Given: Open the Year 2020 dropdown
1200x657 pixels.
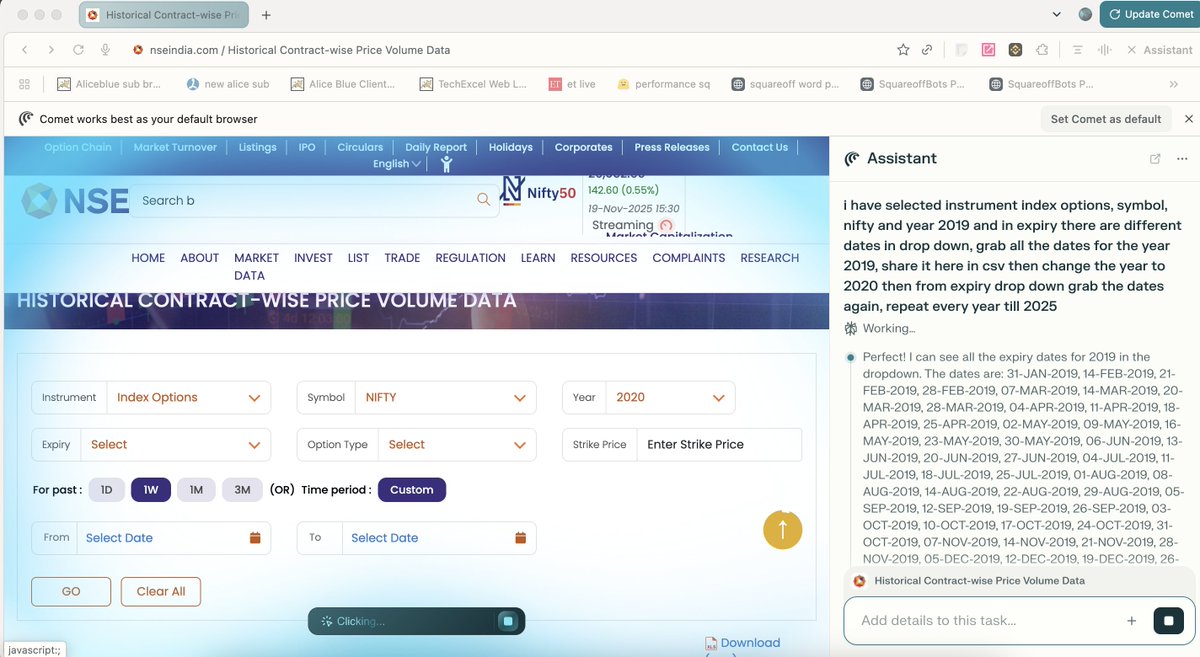Looking at the screenshot, I should pos(670,397).
